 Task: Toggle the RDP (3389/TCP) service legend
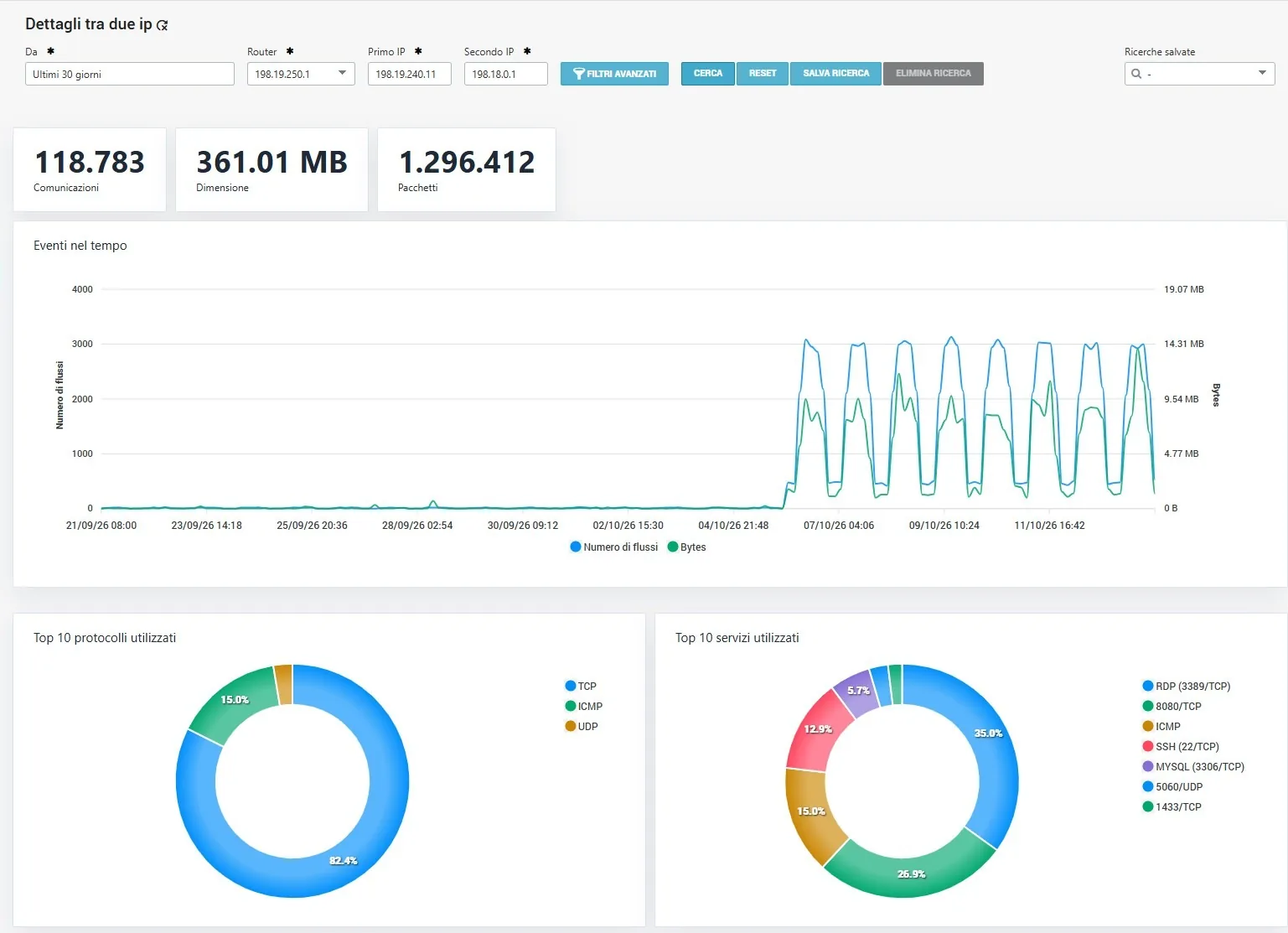coord(1187,686)
